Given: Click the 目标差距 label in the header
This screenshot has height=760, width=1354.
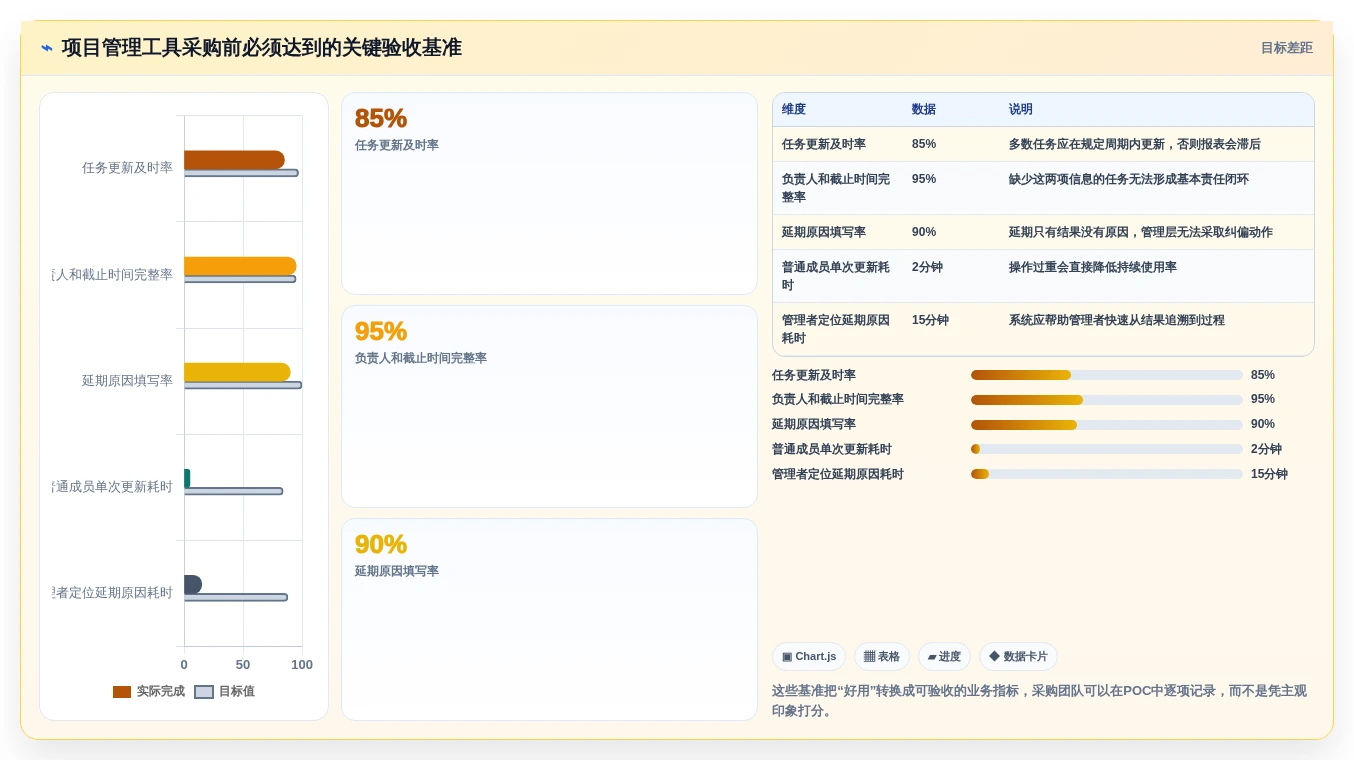Looking at the screenshot, I should [x=1286, y=48].
